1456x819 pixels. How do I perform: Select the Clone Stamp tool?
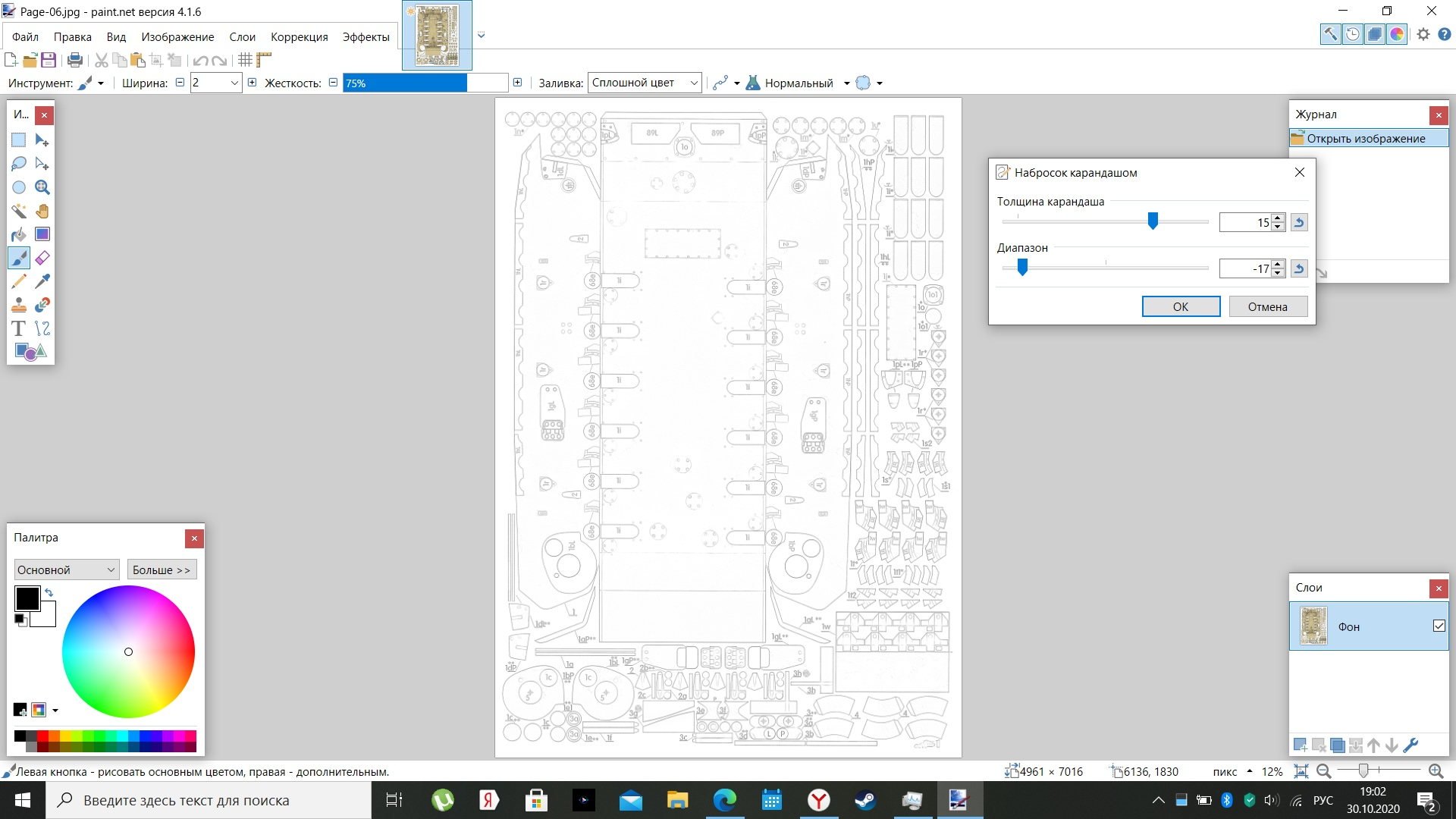[x=19, y=305]
